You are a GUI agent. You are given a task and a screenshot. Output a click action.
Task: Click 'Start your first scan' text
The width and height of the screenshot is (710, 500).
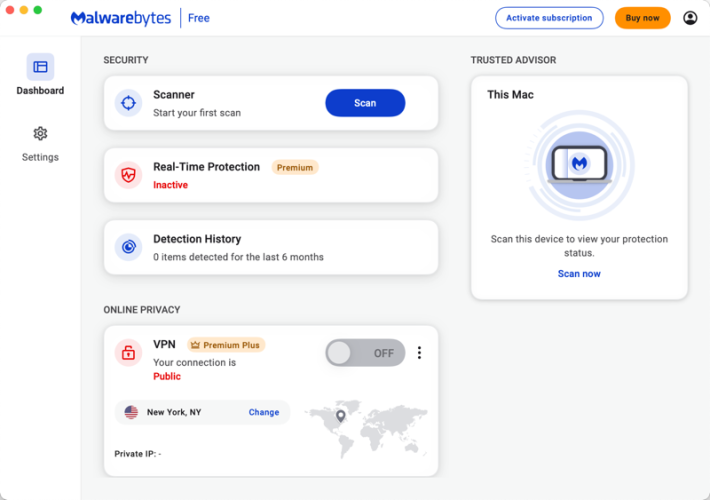click(197, 113)
